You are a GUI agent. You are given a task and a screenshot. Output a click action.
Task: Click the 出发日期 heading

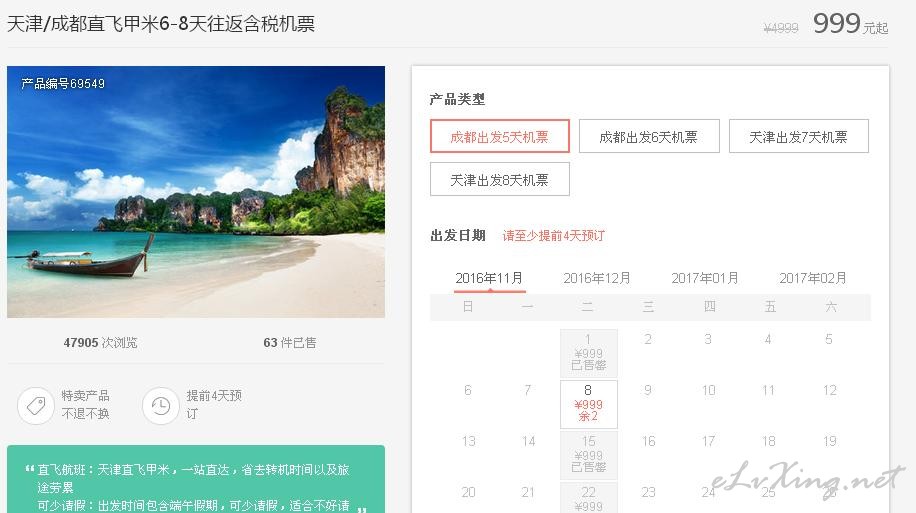(458, 235)
